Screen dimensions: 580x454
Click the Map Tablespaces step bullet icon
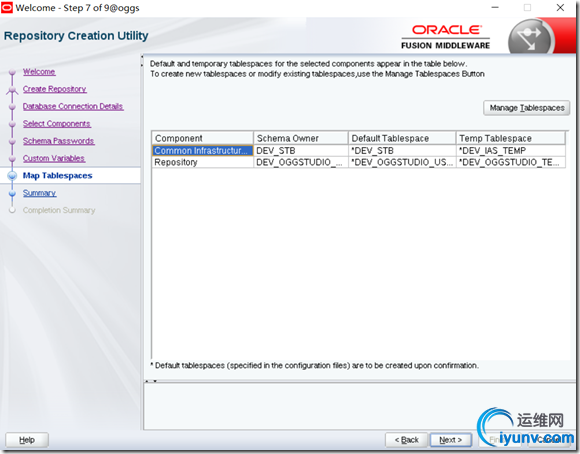pyautogui.click(x=12, y=176)
